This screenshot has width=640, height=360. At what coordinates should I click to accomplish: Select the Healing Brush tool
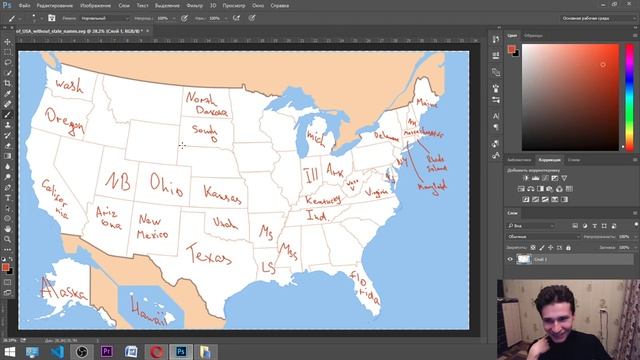pyautogui.click(x=8, y=104)
